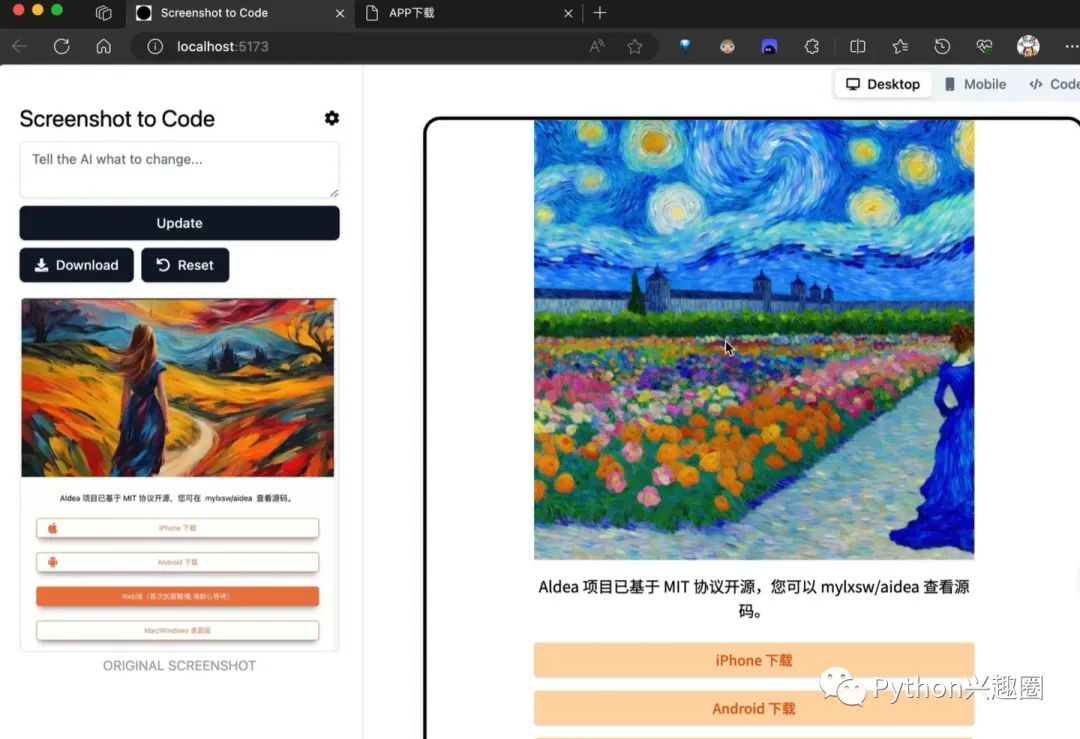Image resolution: width=1080 pixels, height=739 pixels.
Task: Switch to the Screenshot to Code browser tab
Action: tap(239, 13)
